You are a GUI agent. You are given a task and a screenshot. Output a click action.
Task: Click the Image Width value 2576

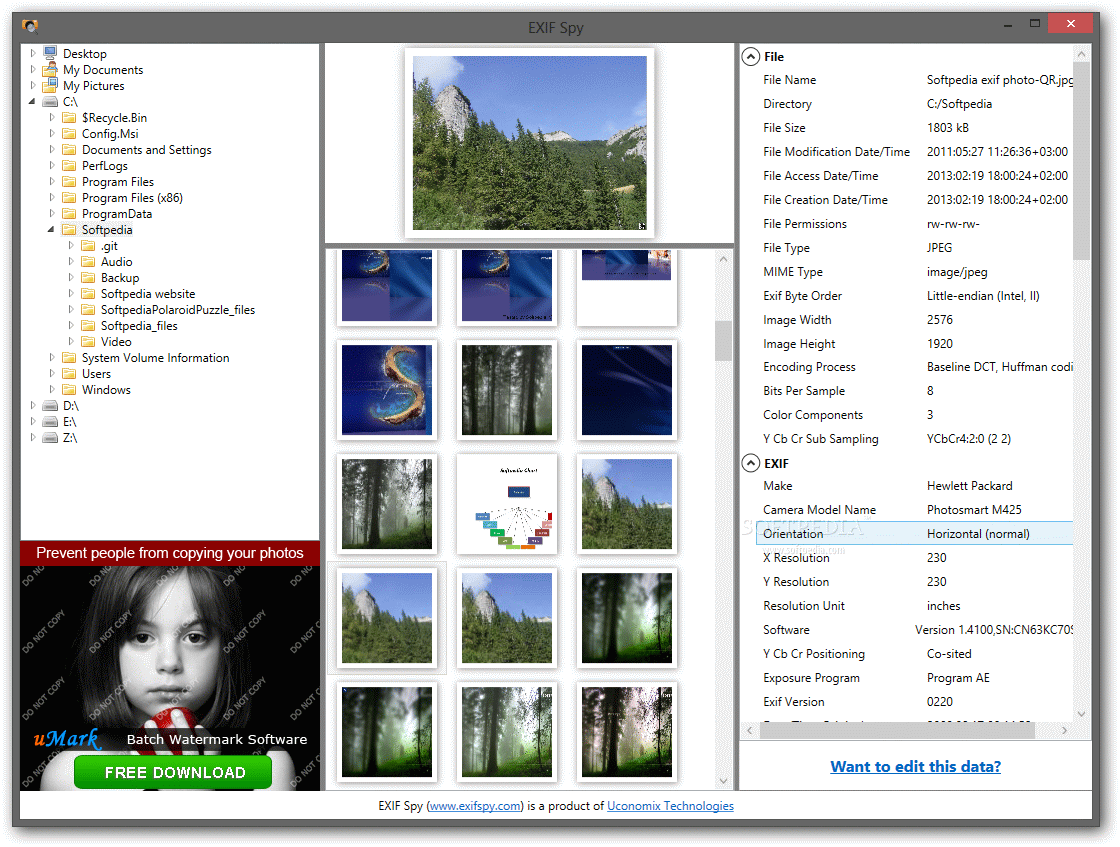(940, 320)
